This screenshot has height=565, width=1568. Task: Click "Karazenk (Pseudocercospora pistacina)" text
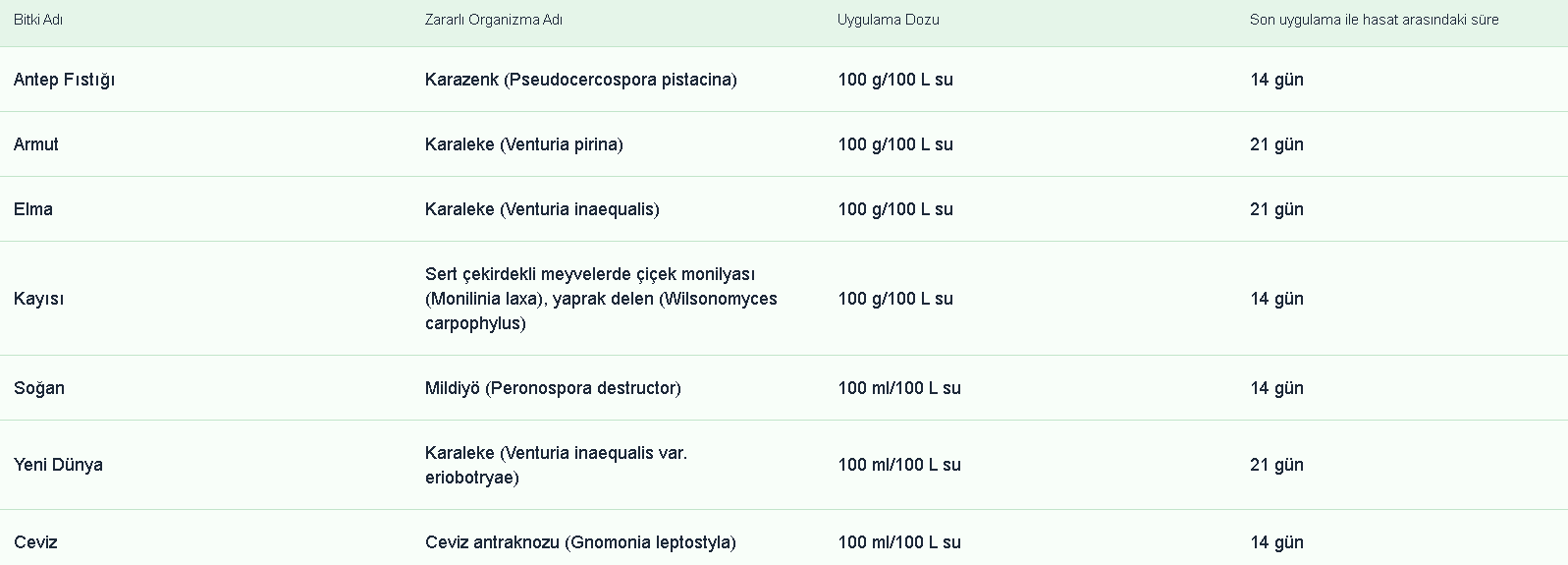click(580, 80)
